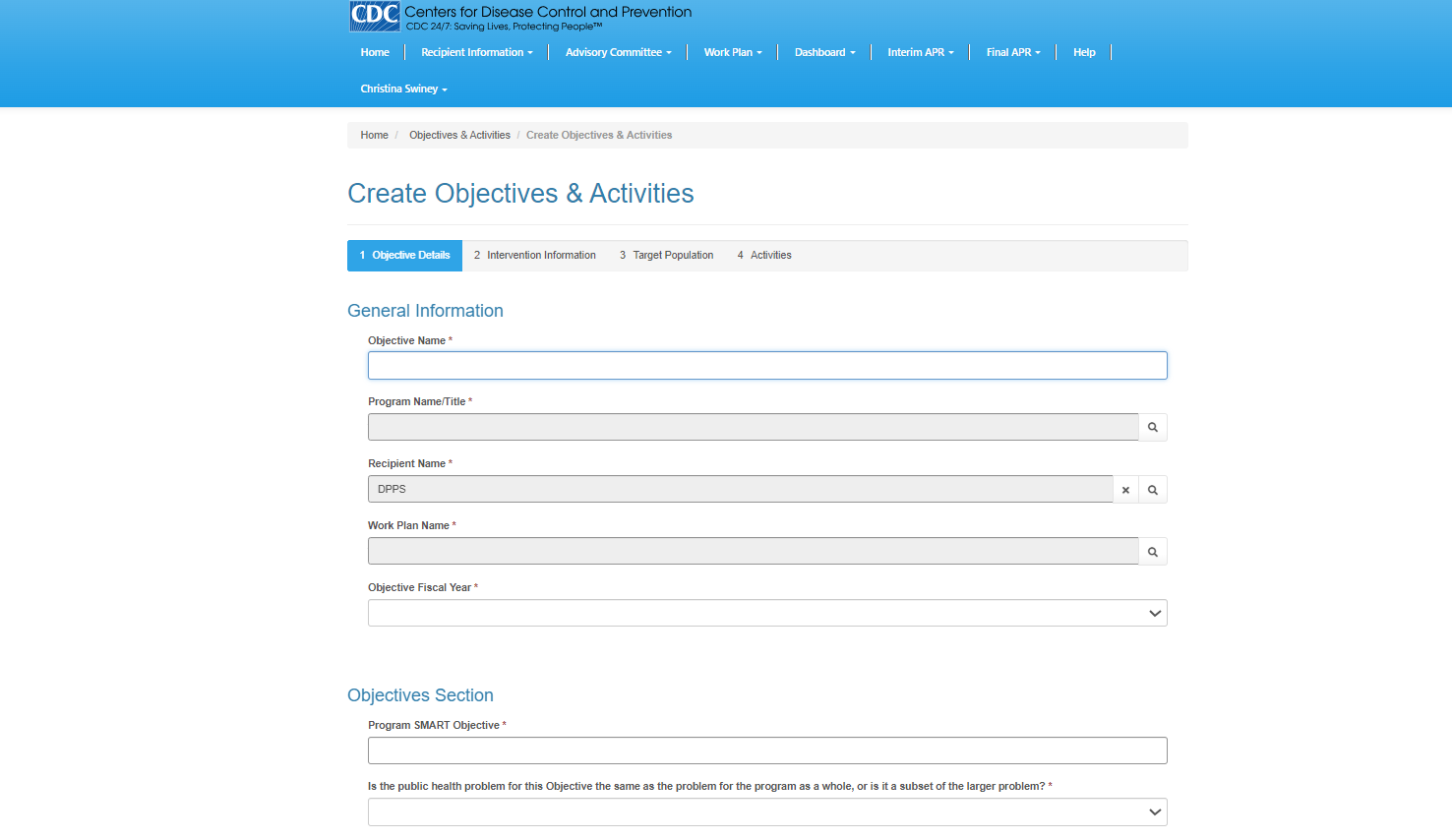Viewport: 1452px width, 840px height.
Task: Open the Interim APR menu
Action: tap(920, 53)
